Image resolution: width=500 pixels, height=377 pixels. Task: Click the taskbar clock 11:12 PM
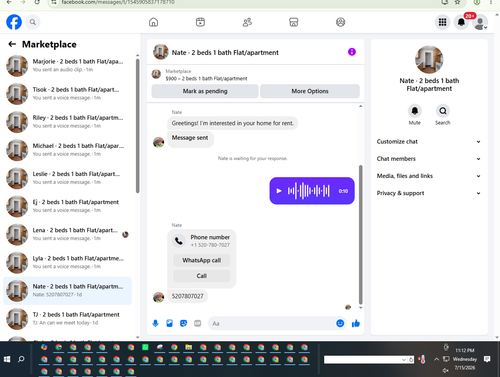[465, 350]
